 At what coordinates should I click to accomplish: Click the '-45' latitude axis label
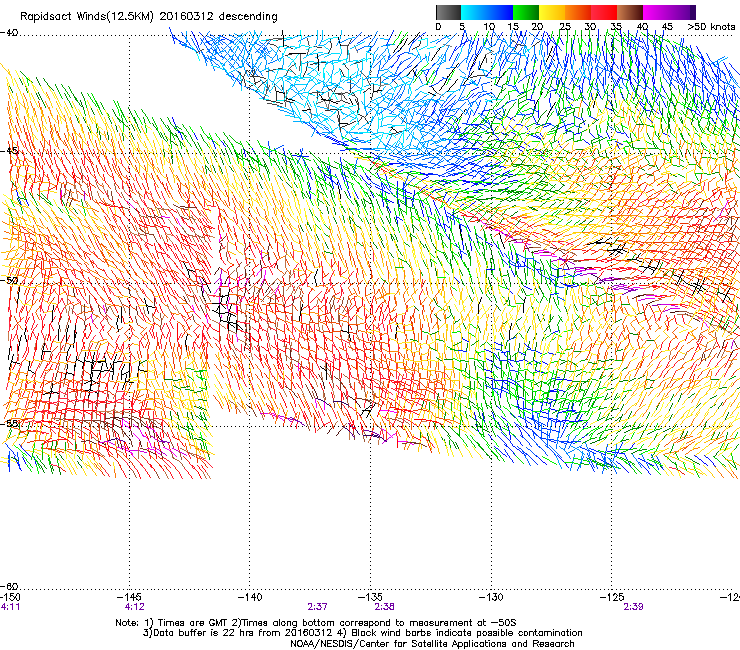coord(9,151)
